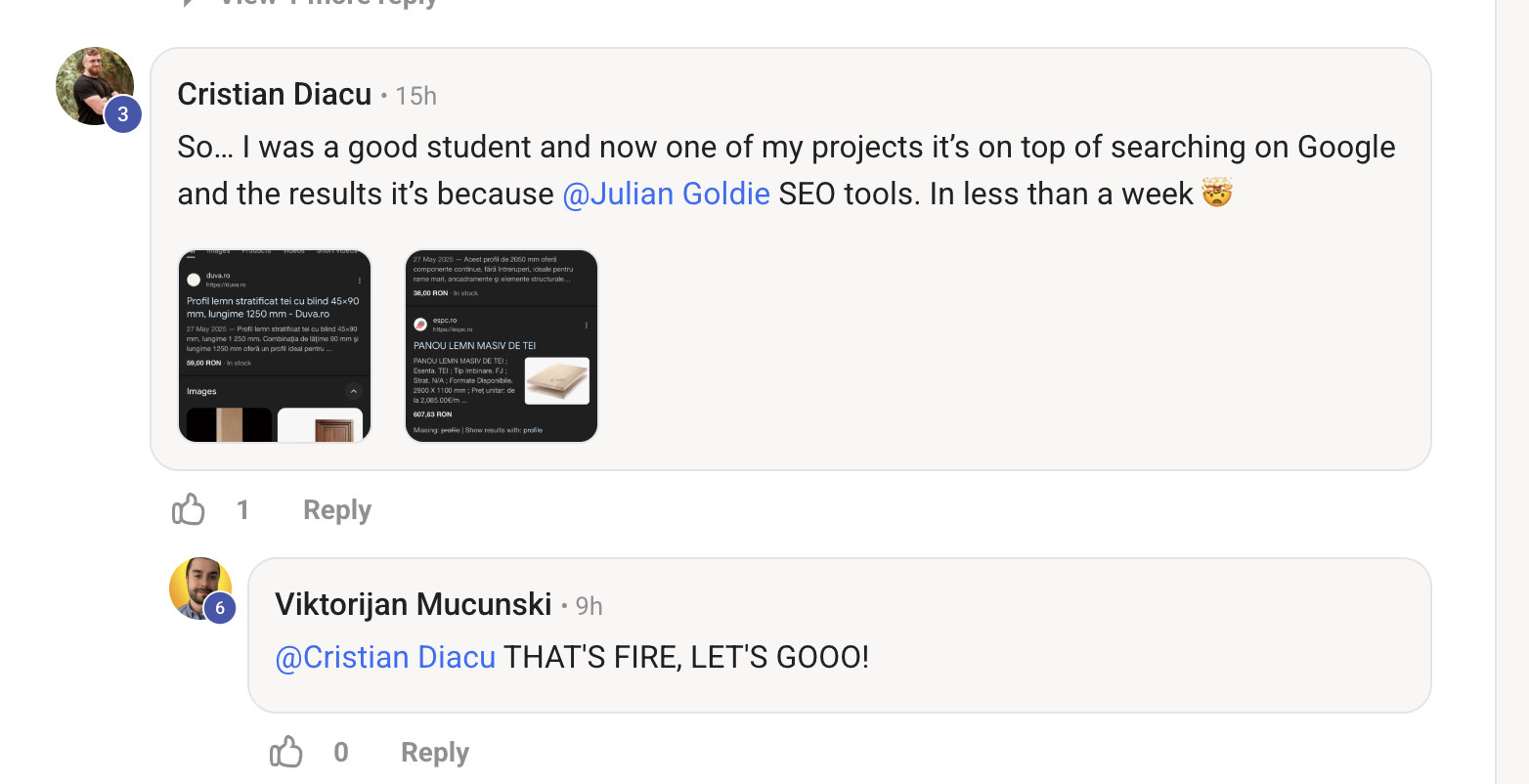Image resolution: width=1529 pixels, height=784 pixels.
Task: Expand the partially visible 'View more reply' arrow
Action: [x=188, y=3]
